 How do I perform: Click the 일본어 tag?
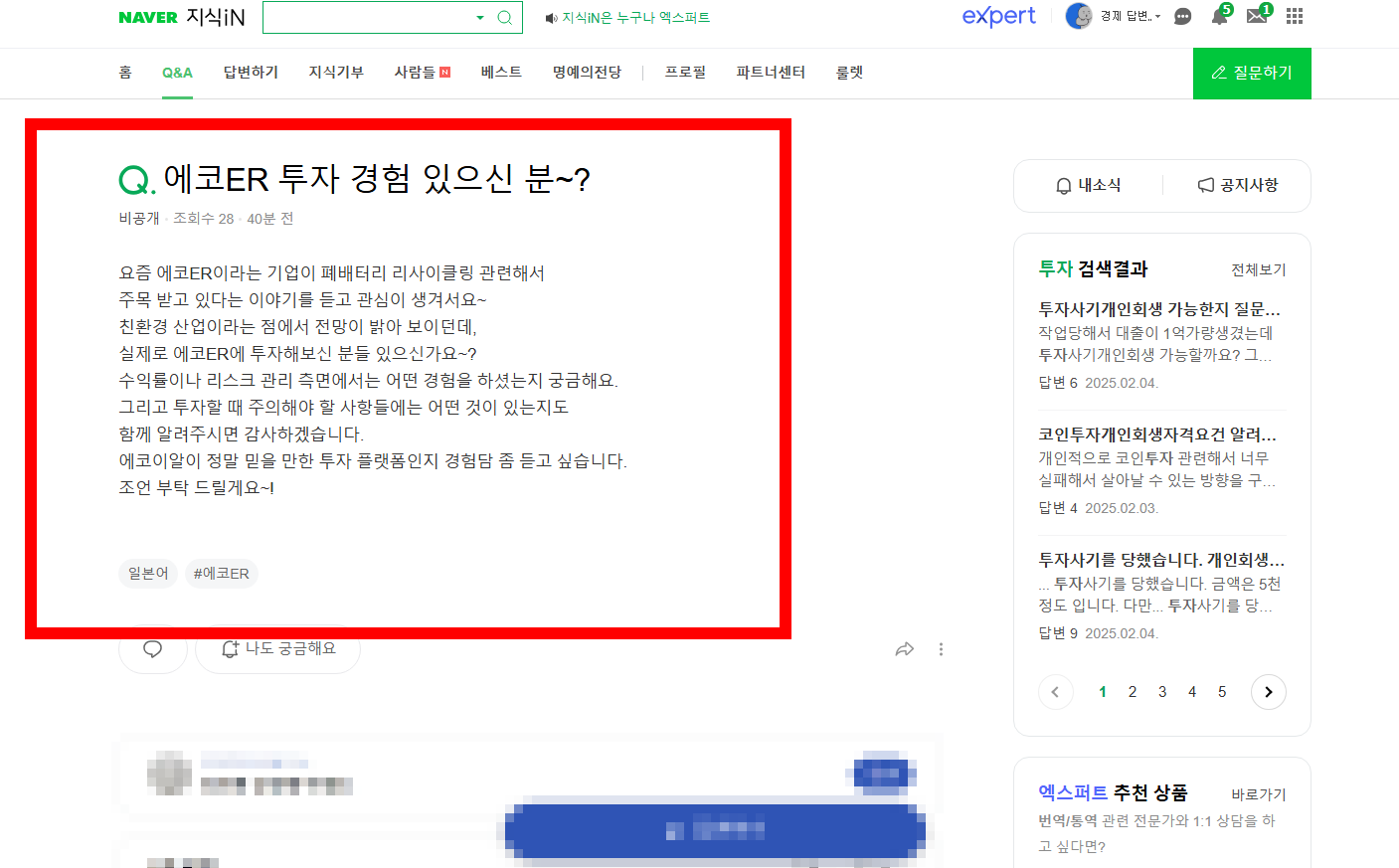tap(148, 574)
